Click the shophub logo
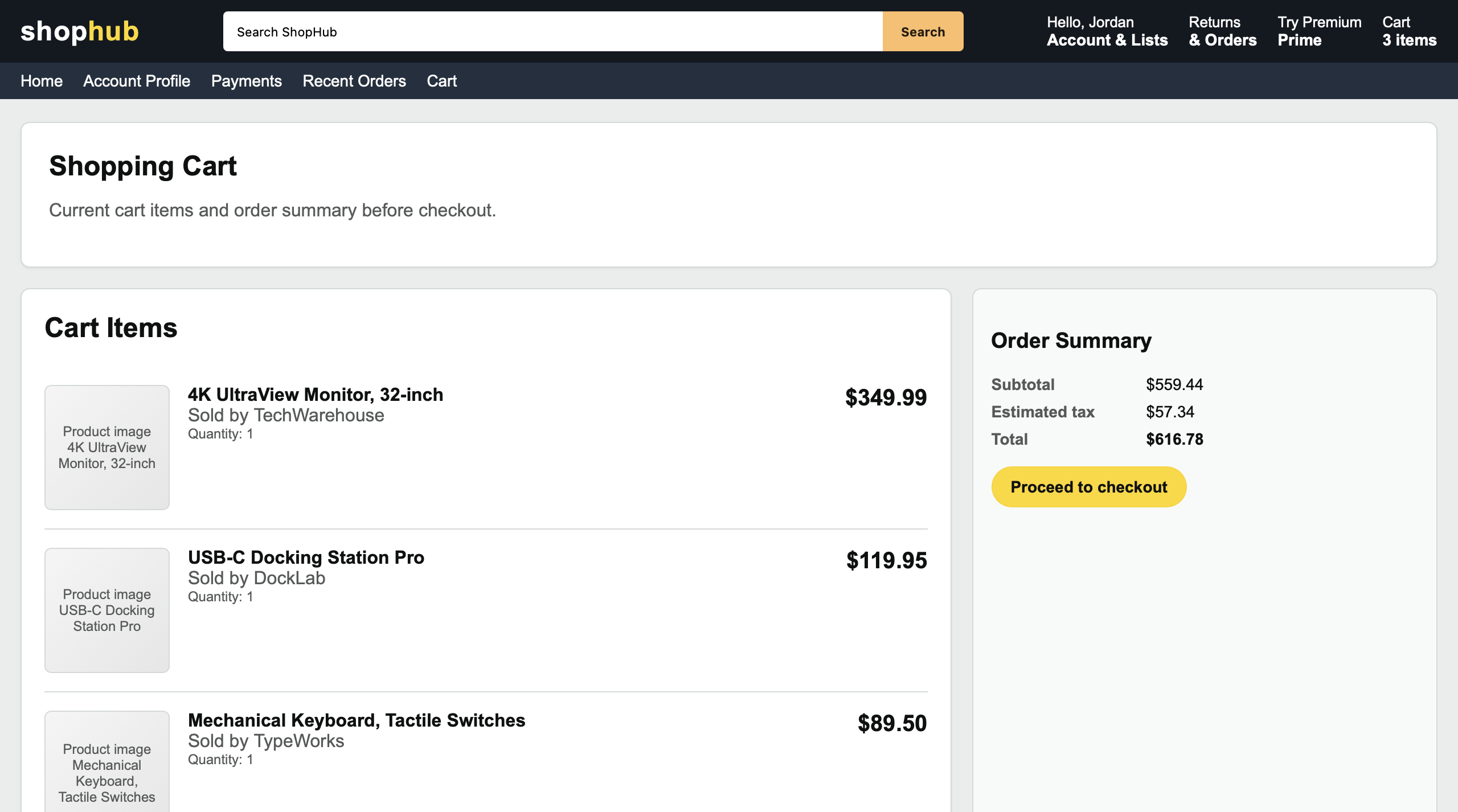 (80, 31)
